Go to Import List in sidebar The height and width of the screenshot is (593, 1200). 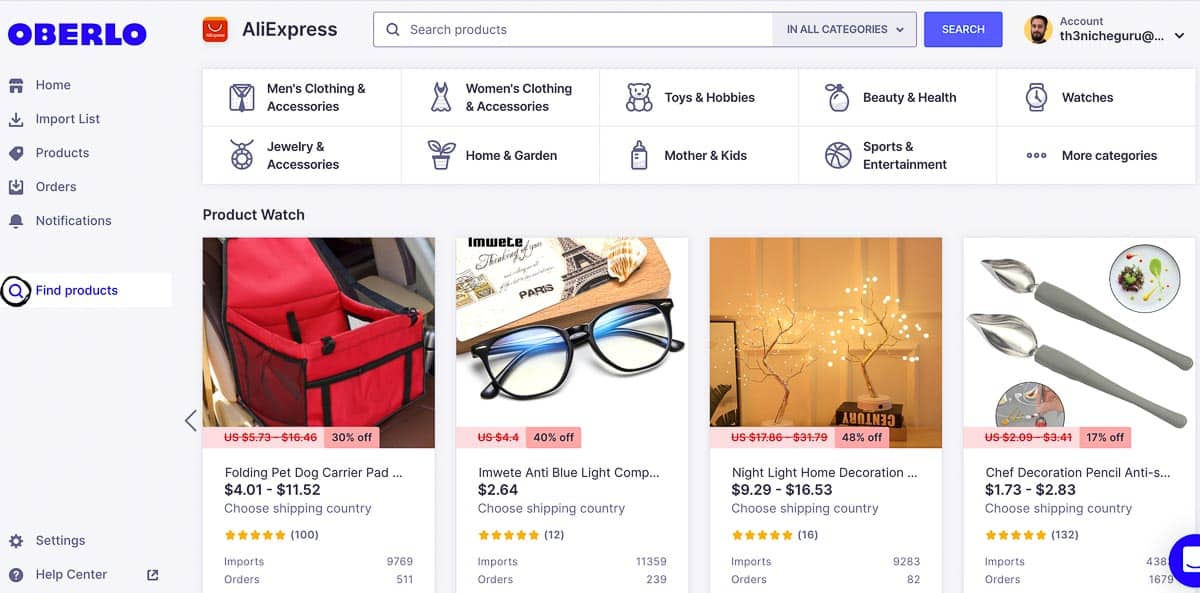[x=67, y=119]
